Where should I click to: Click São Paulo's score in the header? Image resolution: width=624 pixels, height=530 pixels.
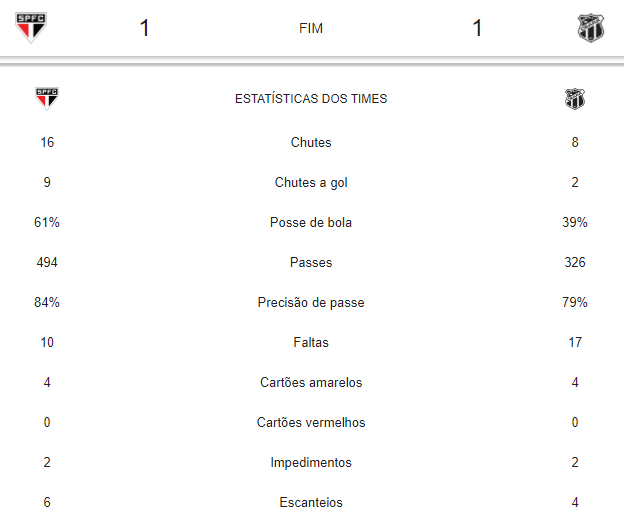click(x=145, y=28)
